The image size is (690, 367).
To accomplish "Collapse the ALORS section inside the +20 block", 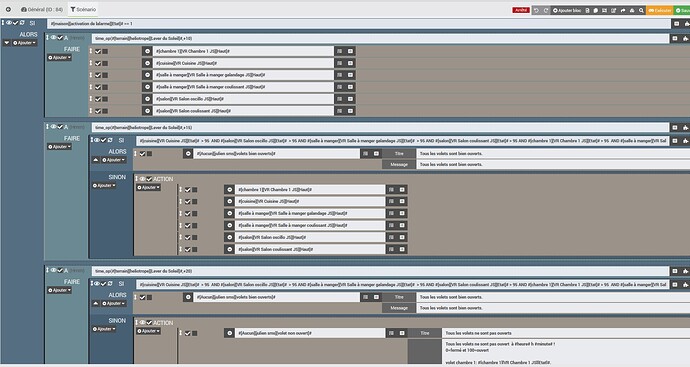I will click(x=95, y=303).
